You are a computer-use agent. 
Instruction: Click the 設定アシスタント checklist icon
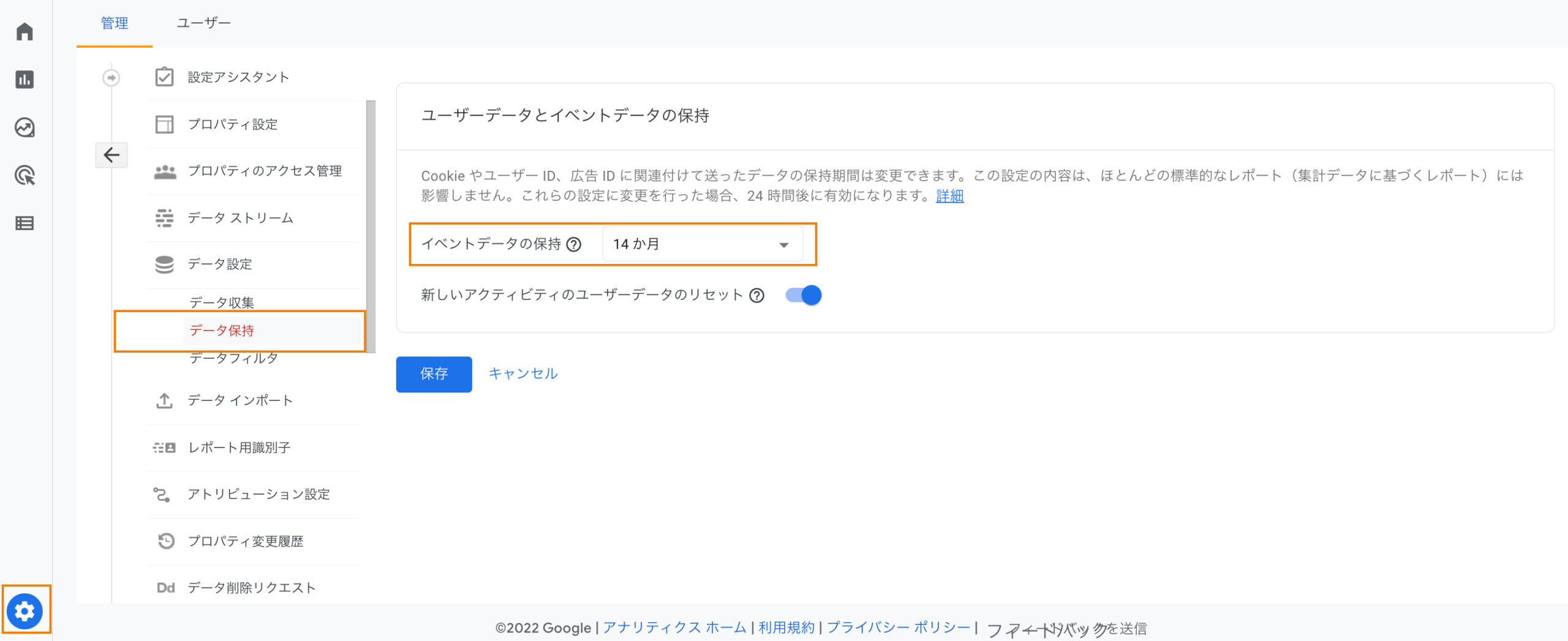tap(164, 77)
